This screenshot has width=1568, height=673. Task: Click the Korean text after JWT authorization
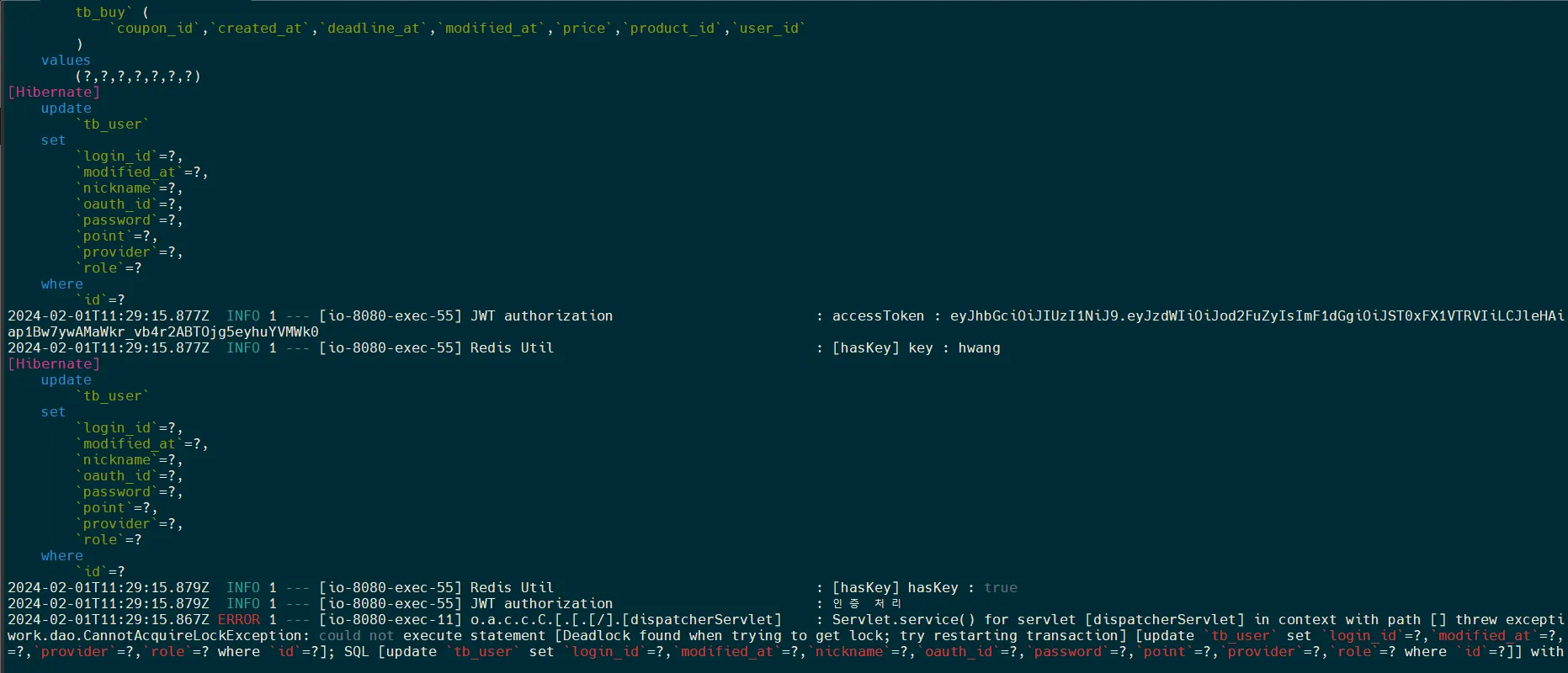(867, 604)
